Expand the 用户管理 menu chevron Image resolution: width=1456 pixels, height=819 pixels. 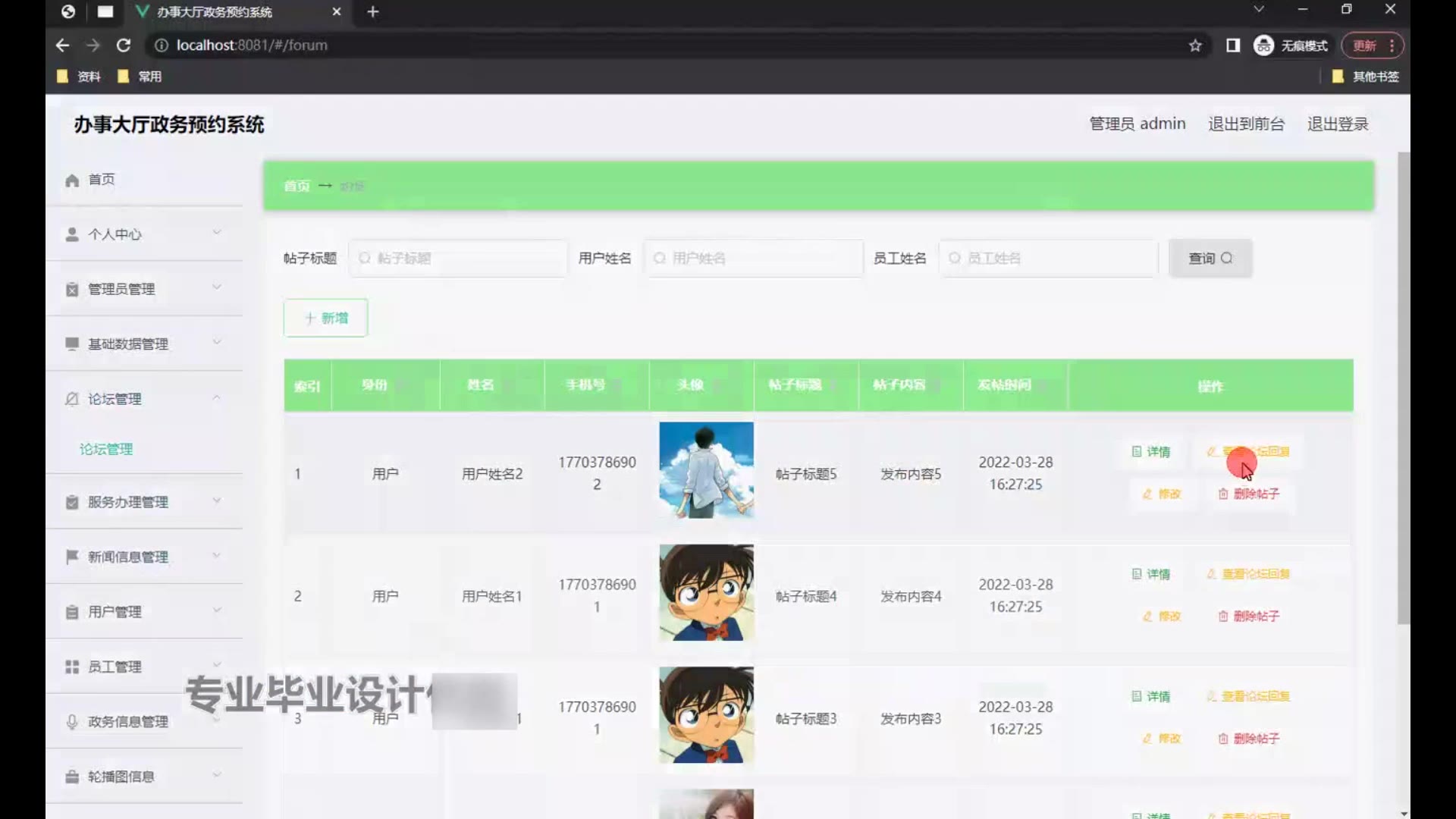(217, 610)
